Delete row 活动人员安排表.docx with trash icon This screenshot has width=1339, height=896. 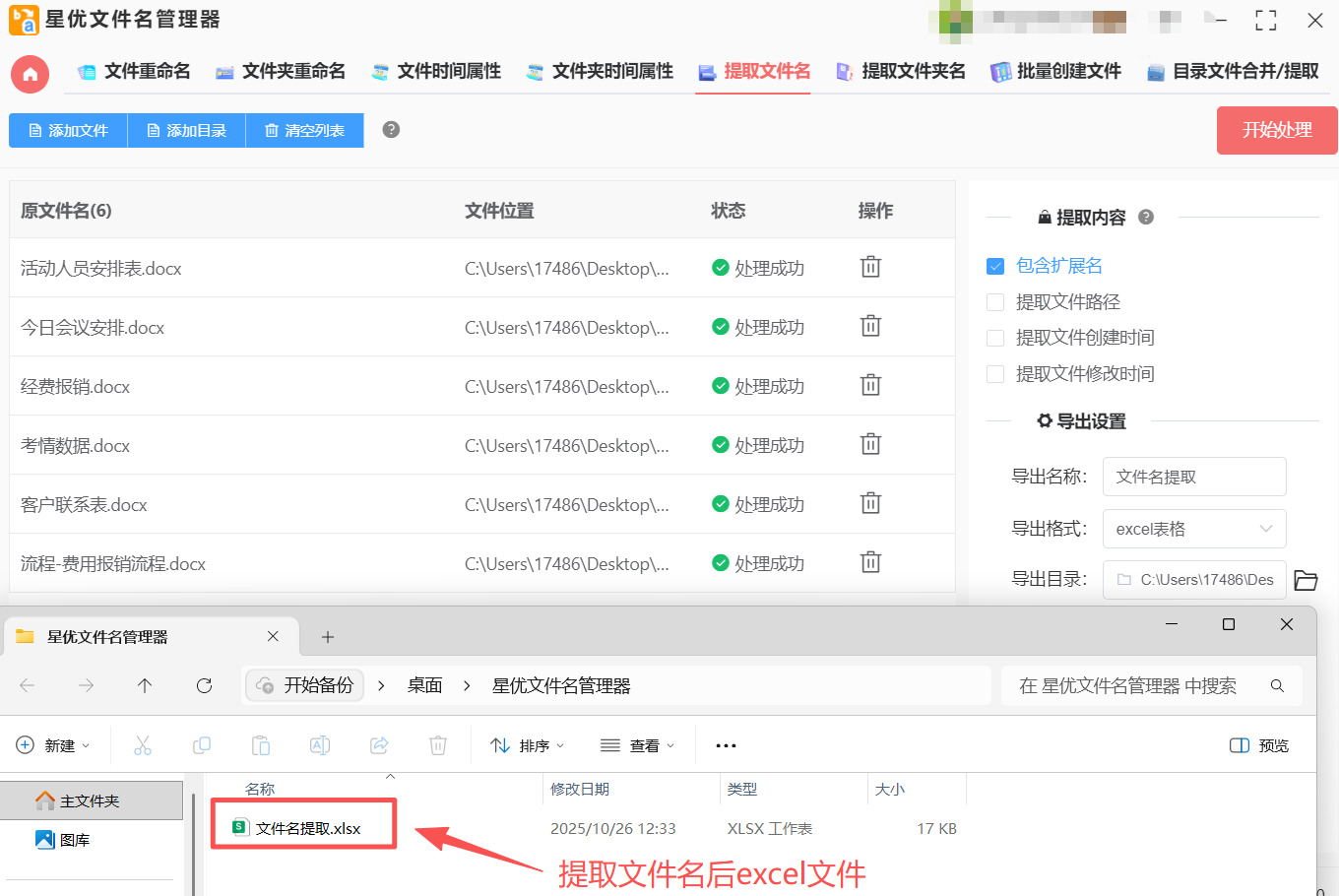pyautogui.click(x=870, y=267)
